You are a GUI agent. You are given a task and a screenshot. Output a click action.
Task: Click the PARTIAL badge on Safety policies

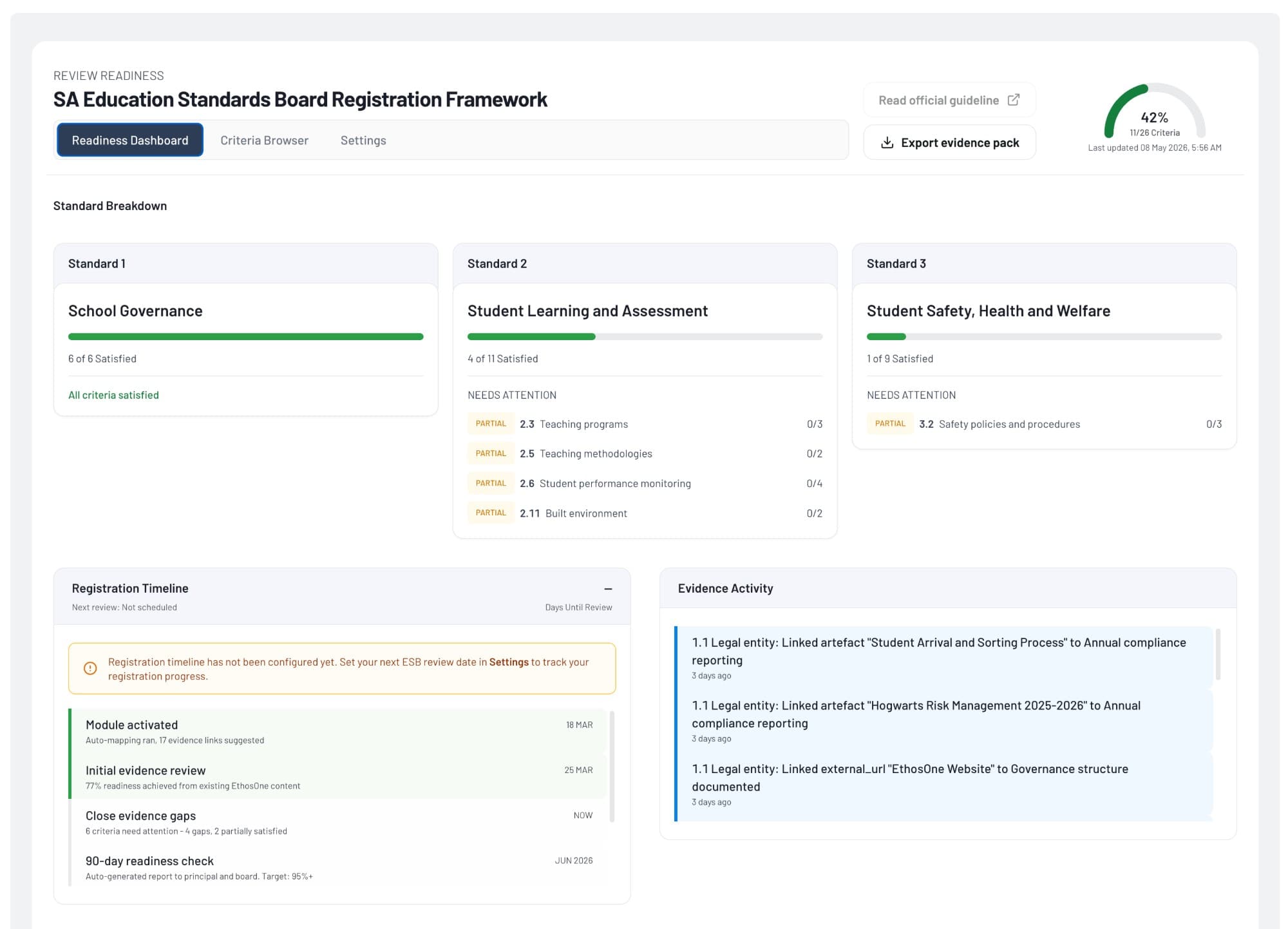pos(890,423)
